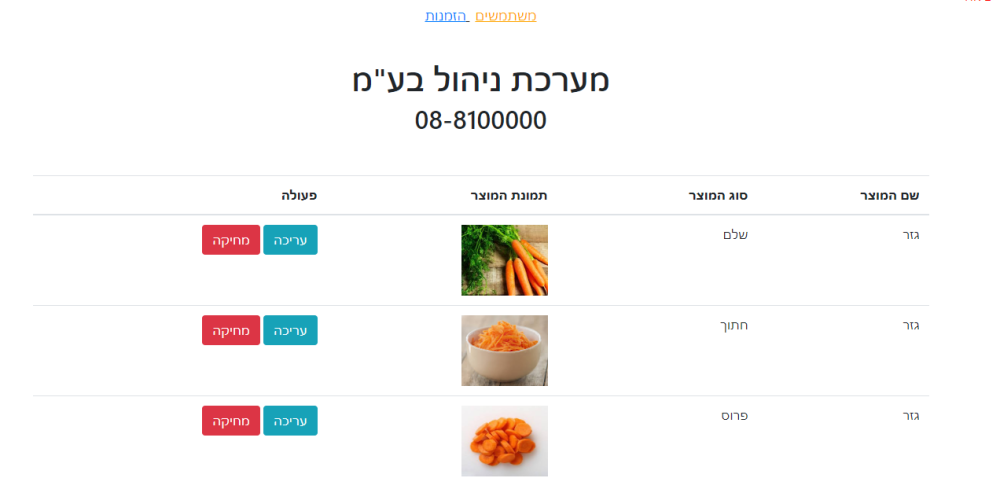1000x478 pixels.
Task: Click the תמונת המוצר column header
Action: coord(509,195)
